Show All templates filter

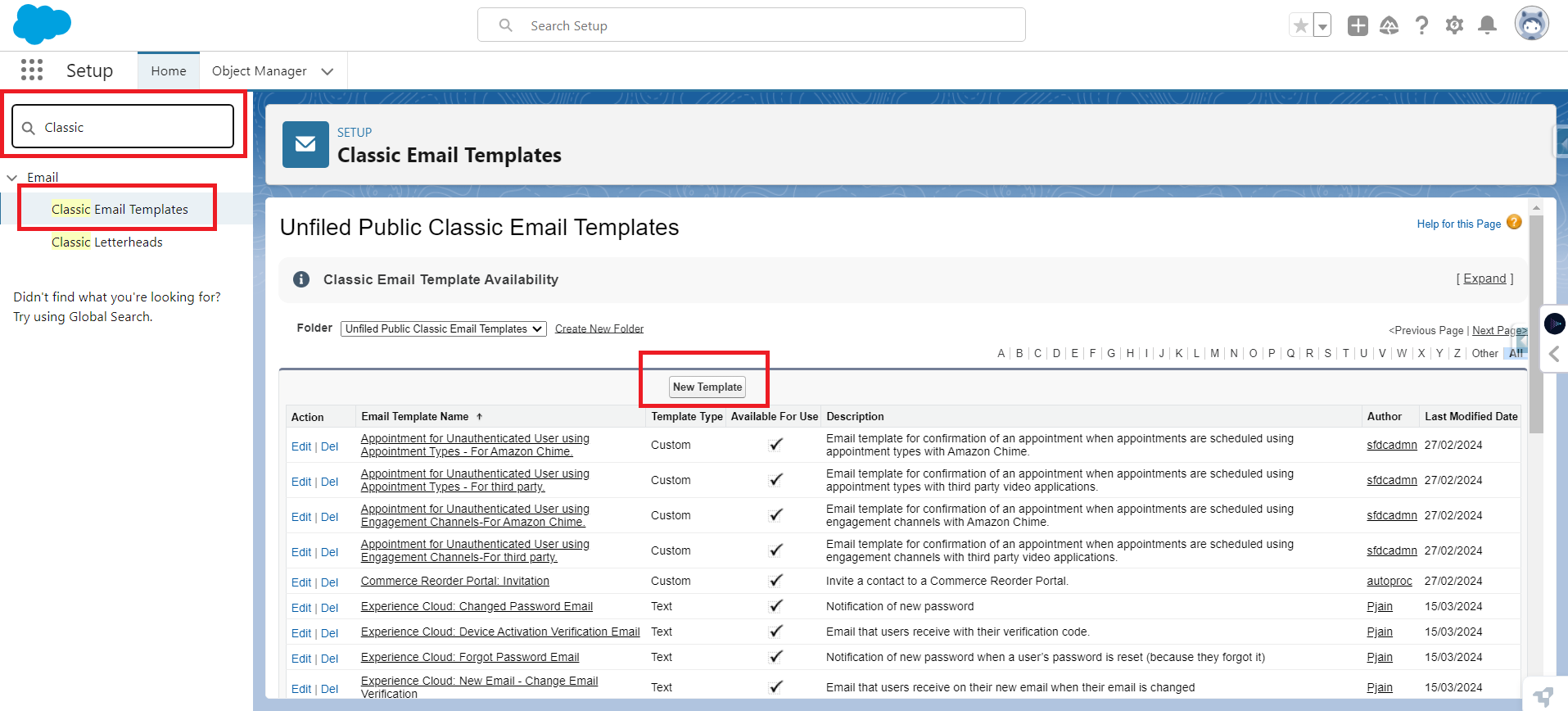(x=1516, y=353)
